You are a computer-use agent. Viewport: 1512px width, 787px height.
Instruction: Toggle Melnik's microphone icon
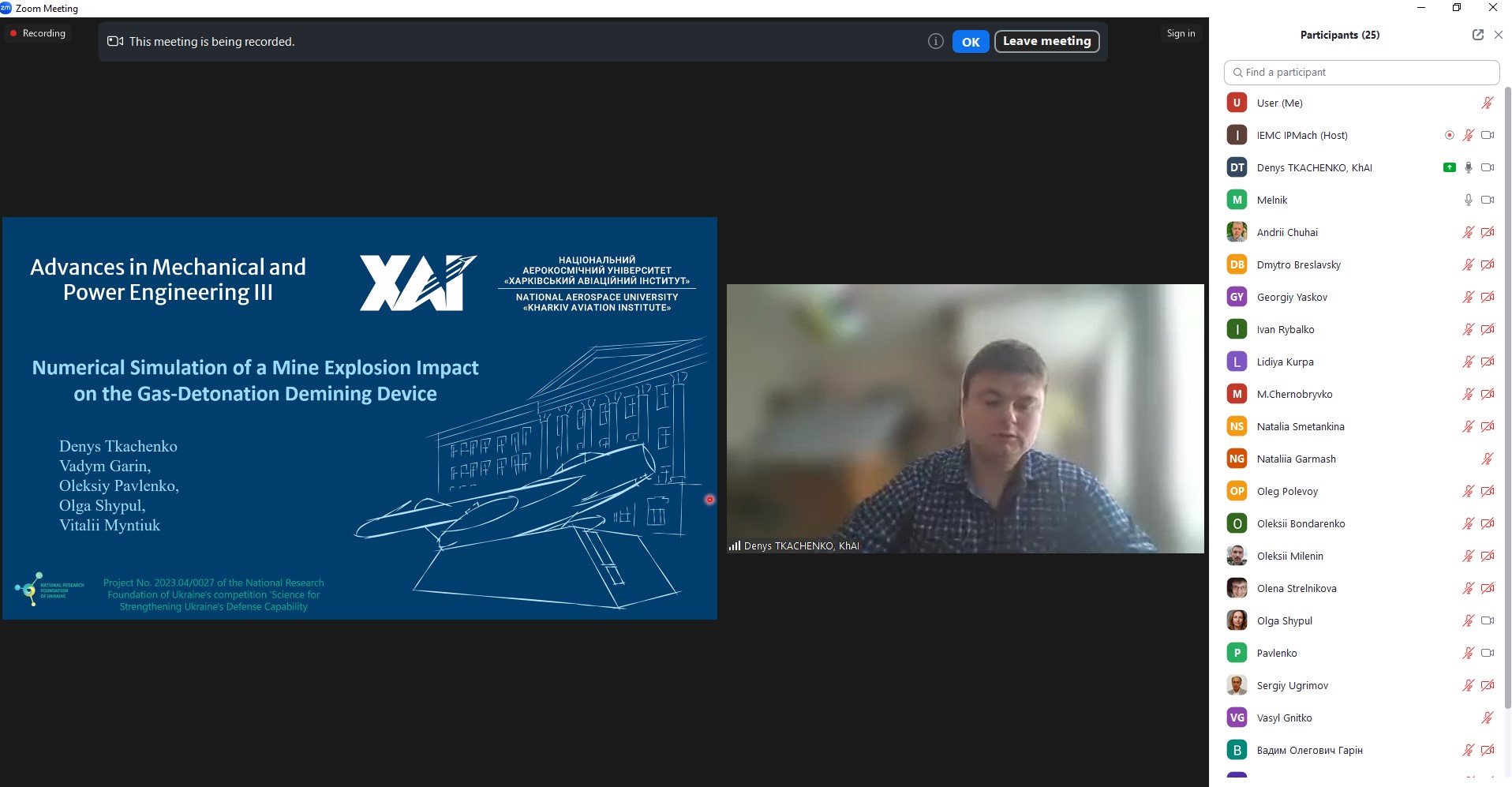click(x=1468, y=200)
